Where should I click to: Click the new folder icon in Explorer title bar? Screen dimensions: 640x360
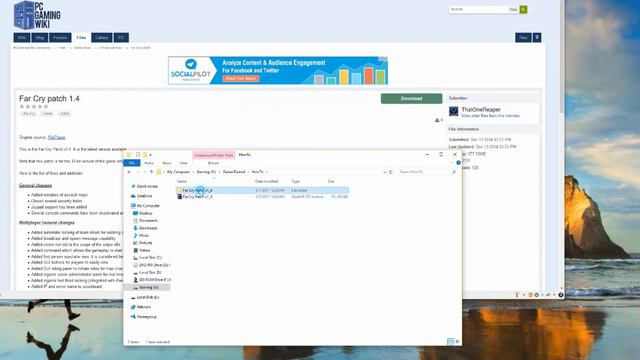coord(144,155)
